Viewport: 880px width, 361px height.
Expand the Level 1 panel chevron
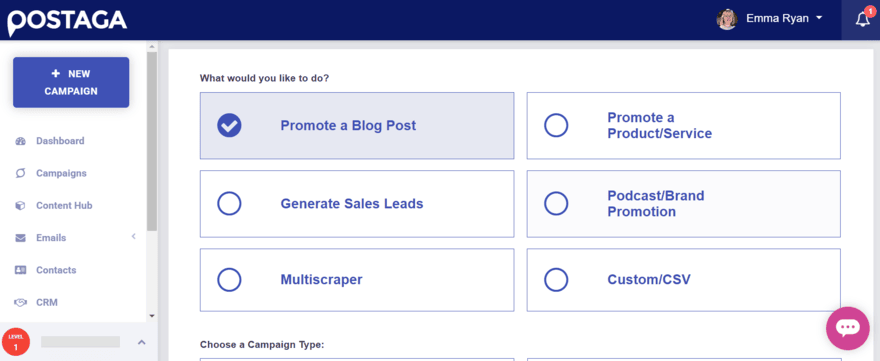(x=141, y=342)
